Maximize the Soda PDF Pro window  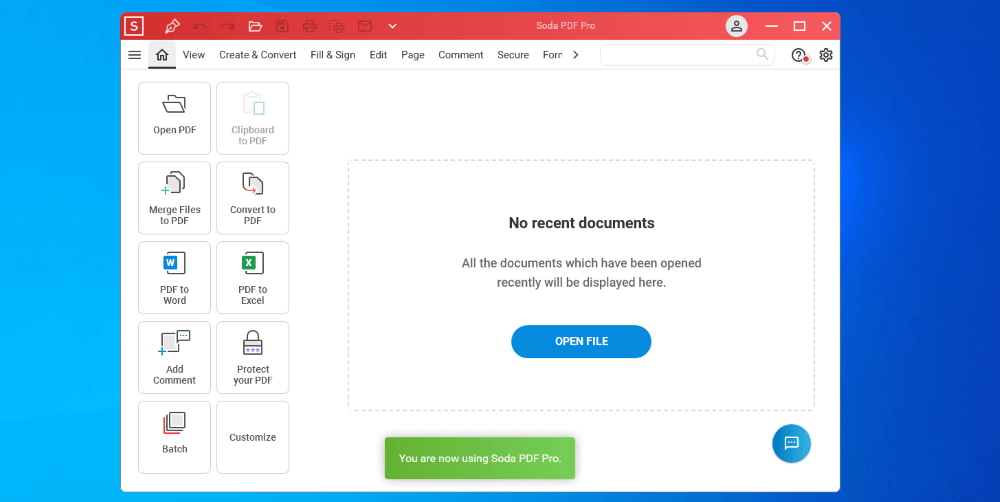pos(799,26)
